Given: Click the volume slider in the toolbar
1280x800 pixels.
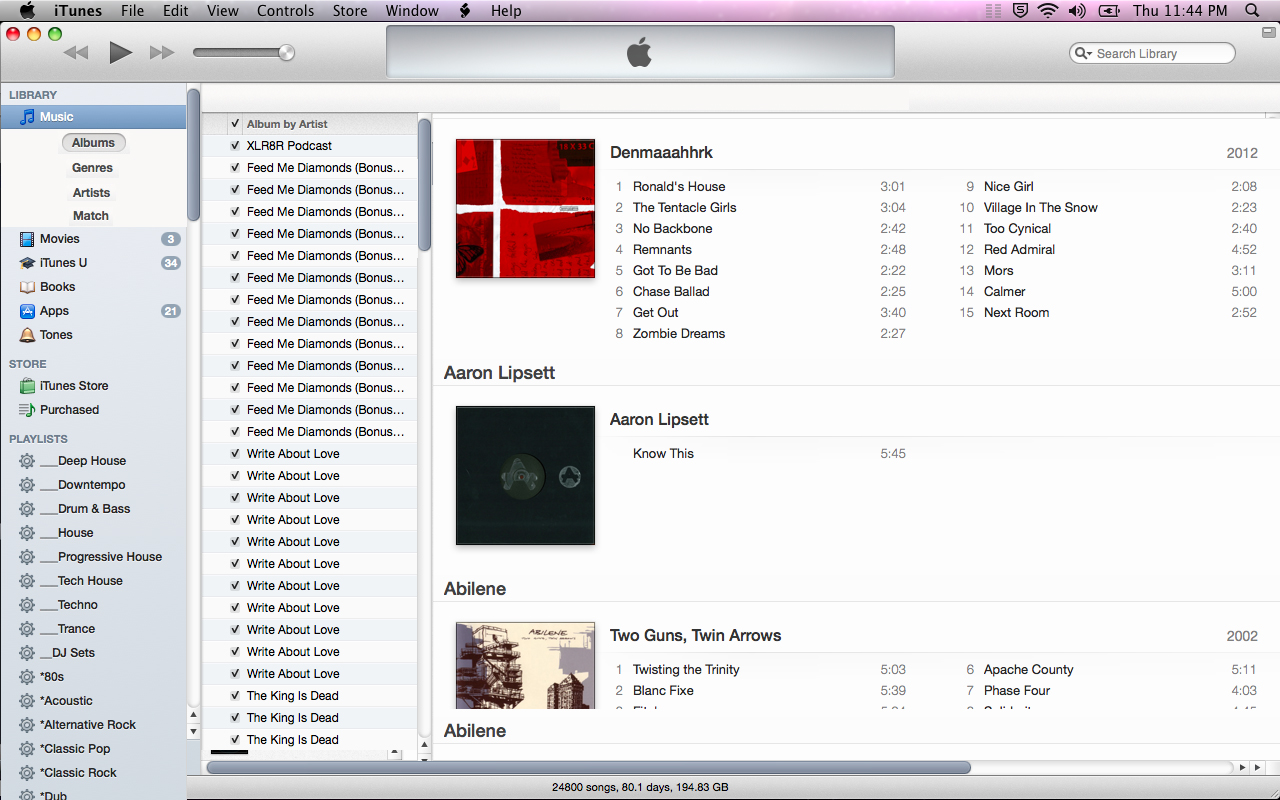Looking at the screenshot, I should [x=244, y=53].
